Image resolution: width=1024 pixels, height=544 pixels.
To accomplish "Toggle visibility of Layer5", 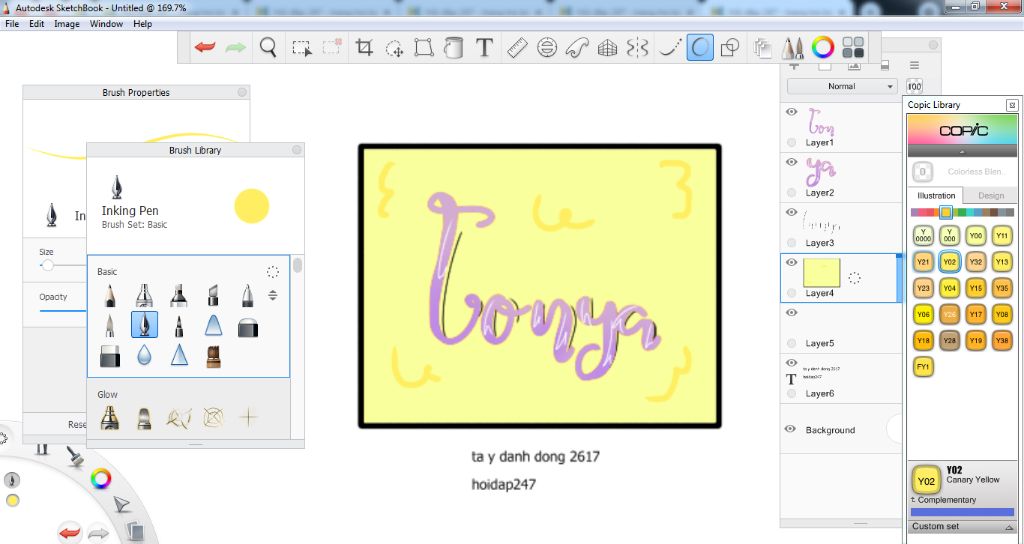I will coord(792,313).
